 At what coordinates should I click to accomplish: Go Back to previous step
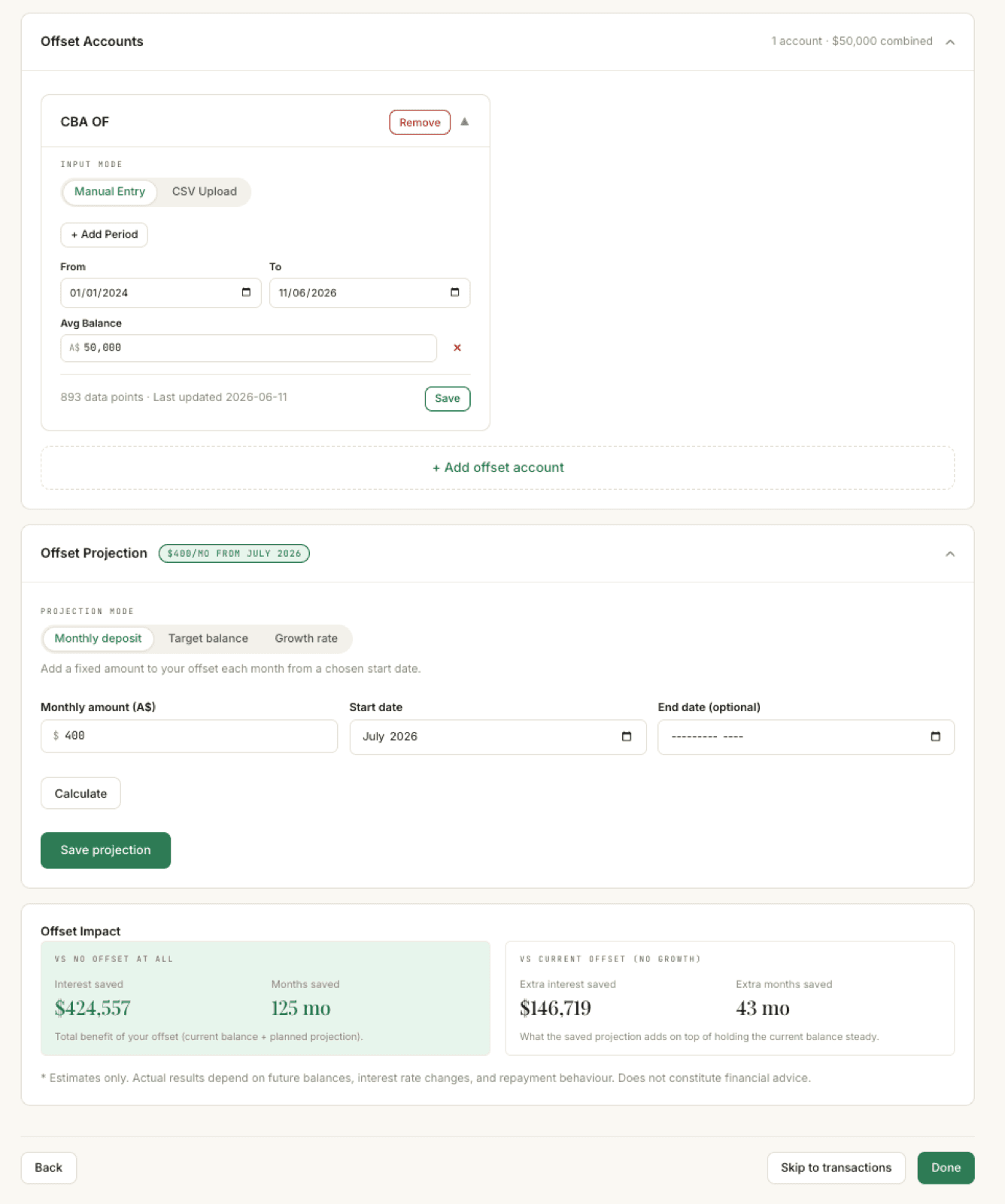(49, 1168)
